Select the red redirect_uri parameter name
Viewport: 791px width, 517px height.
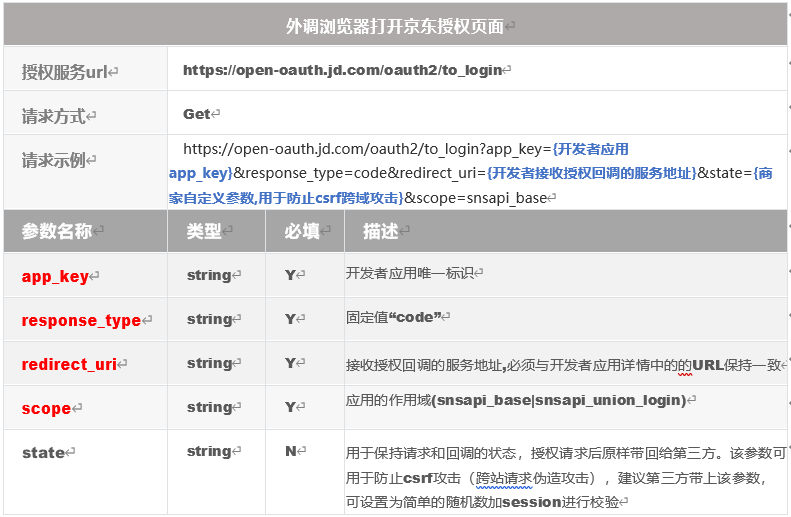click(x=70, y=365)
